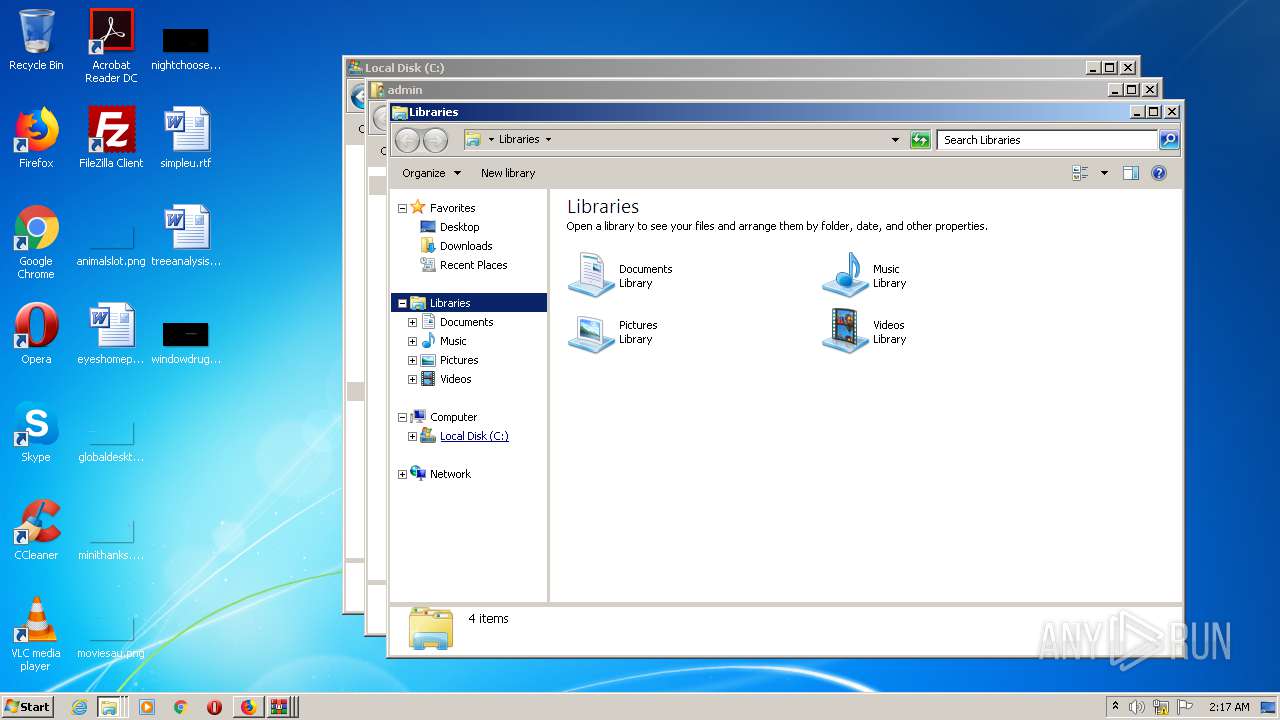Click the Explorer taskbar button

[x=110, y=707]
